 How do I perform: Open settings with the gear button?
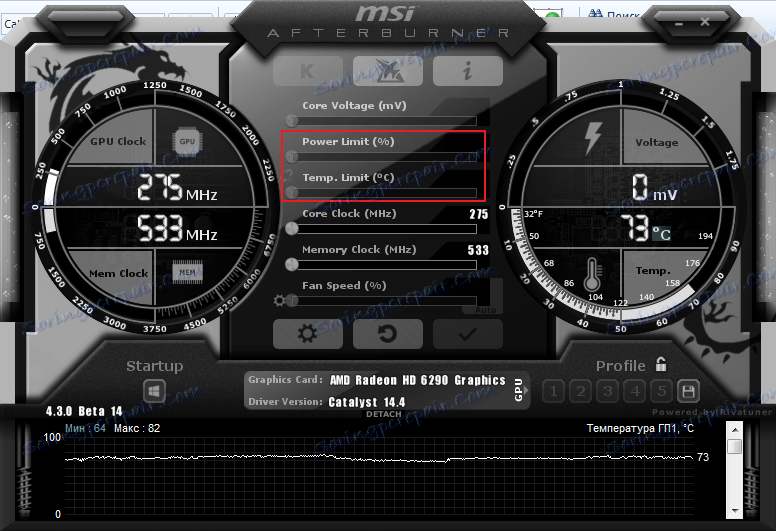coord(307,334)
